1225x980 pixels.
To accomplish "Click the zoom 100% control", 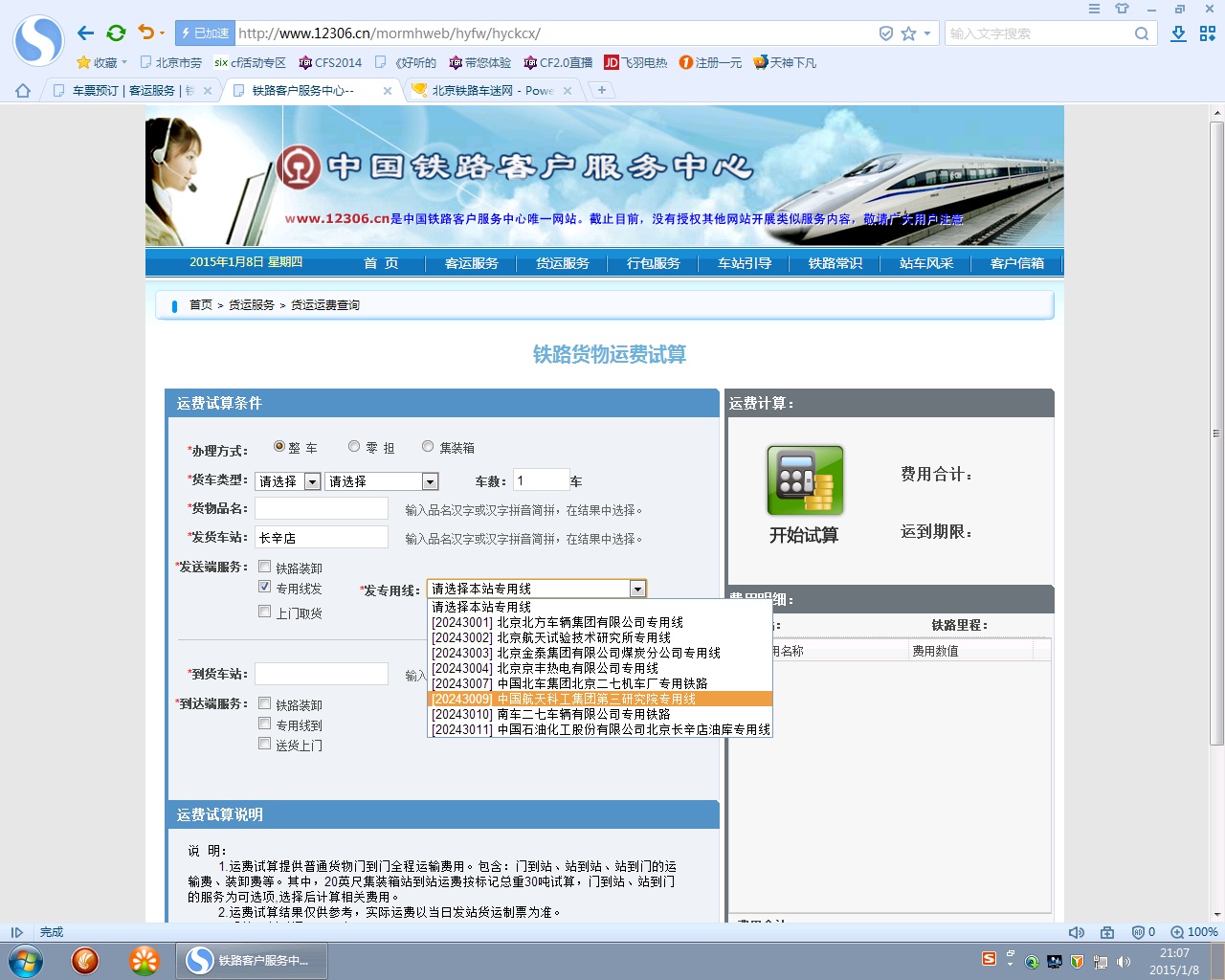I will 1193,932.
